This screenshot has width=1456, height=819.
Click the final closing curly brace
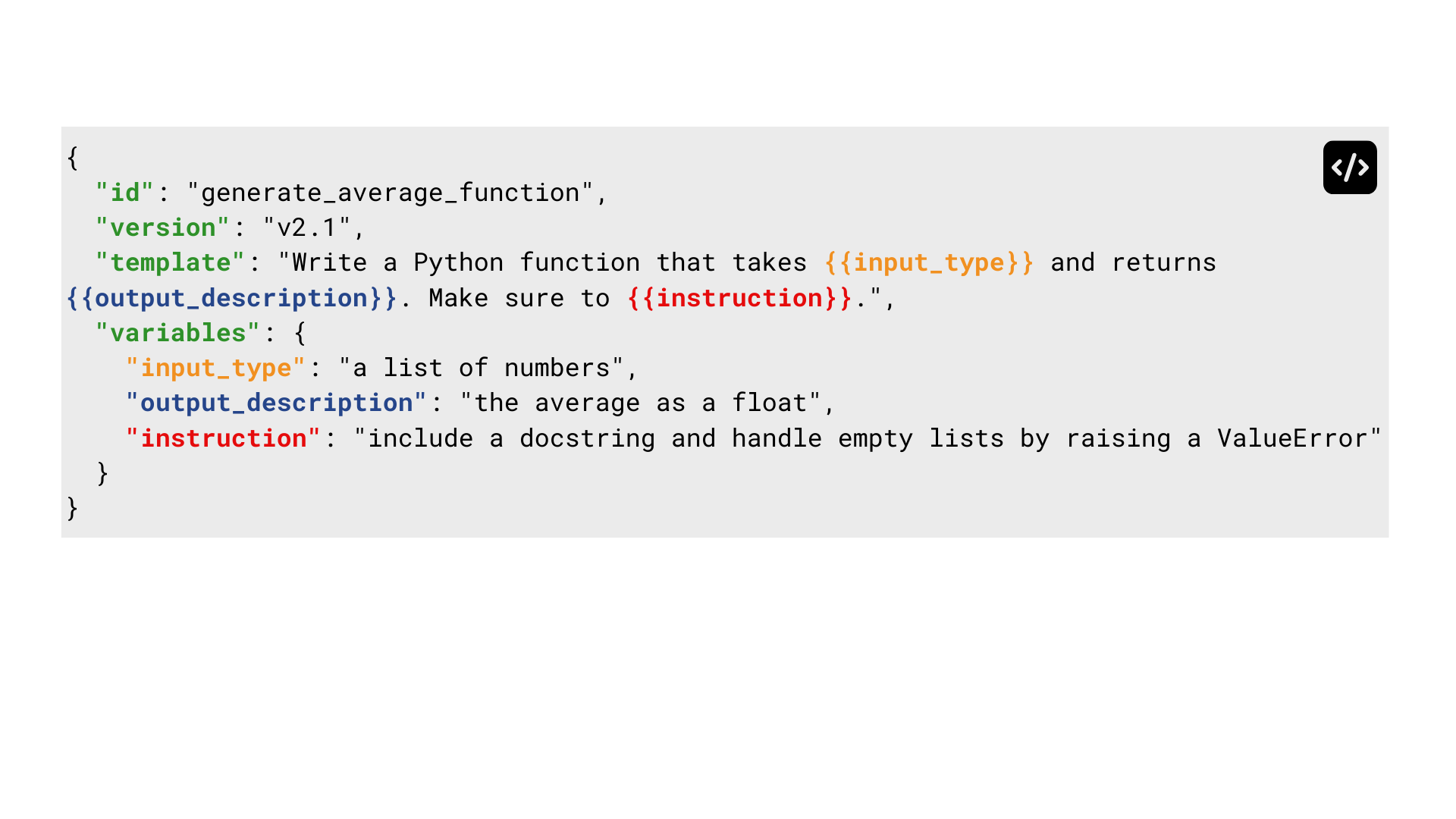(73, 508)
